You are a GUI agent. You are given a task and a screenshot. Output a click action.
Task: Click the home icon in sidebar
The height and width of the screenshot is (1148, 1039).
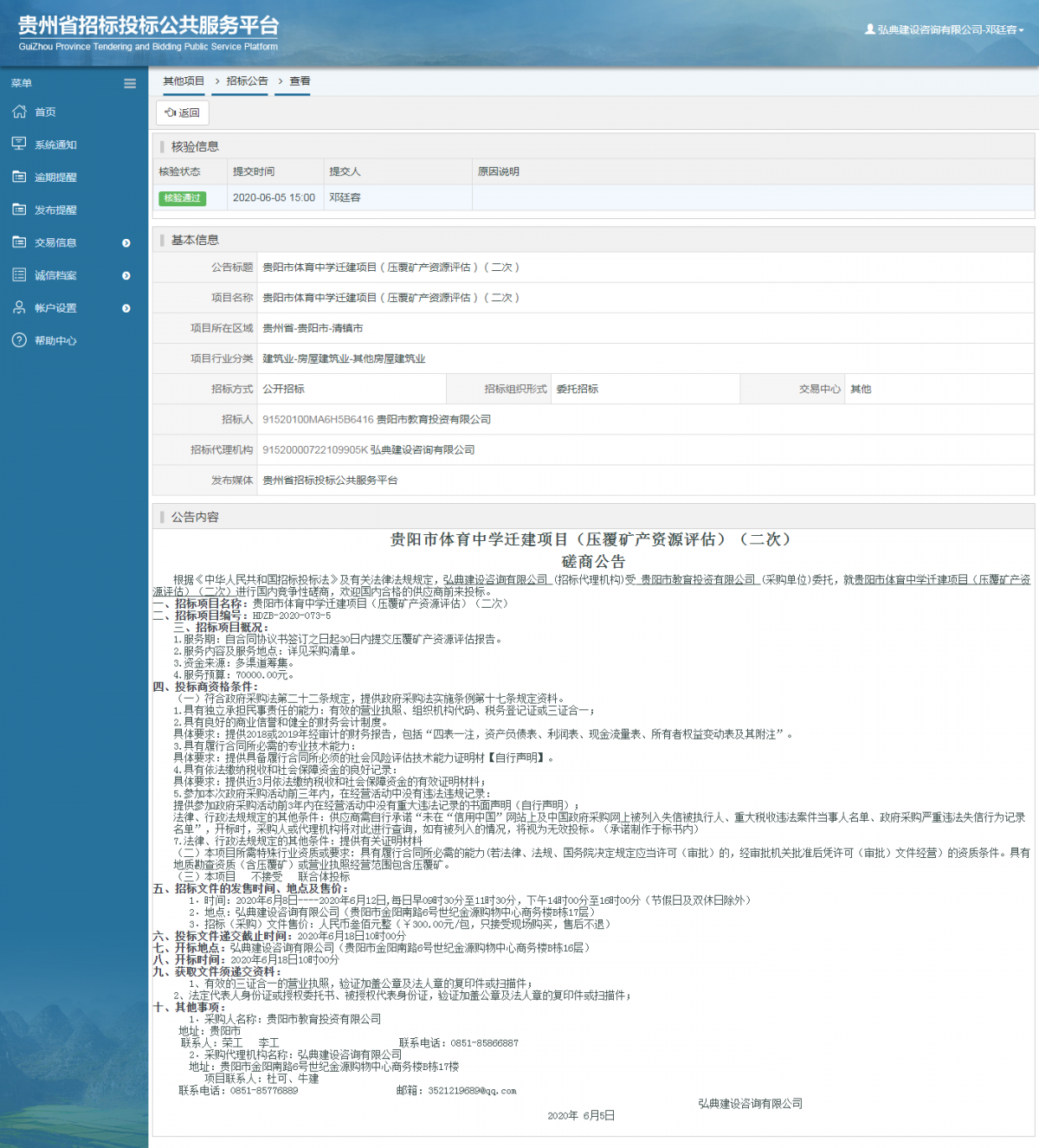[x=19, y=112]
